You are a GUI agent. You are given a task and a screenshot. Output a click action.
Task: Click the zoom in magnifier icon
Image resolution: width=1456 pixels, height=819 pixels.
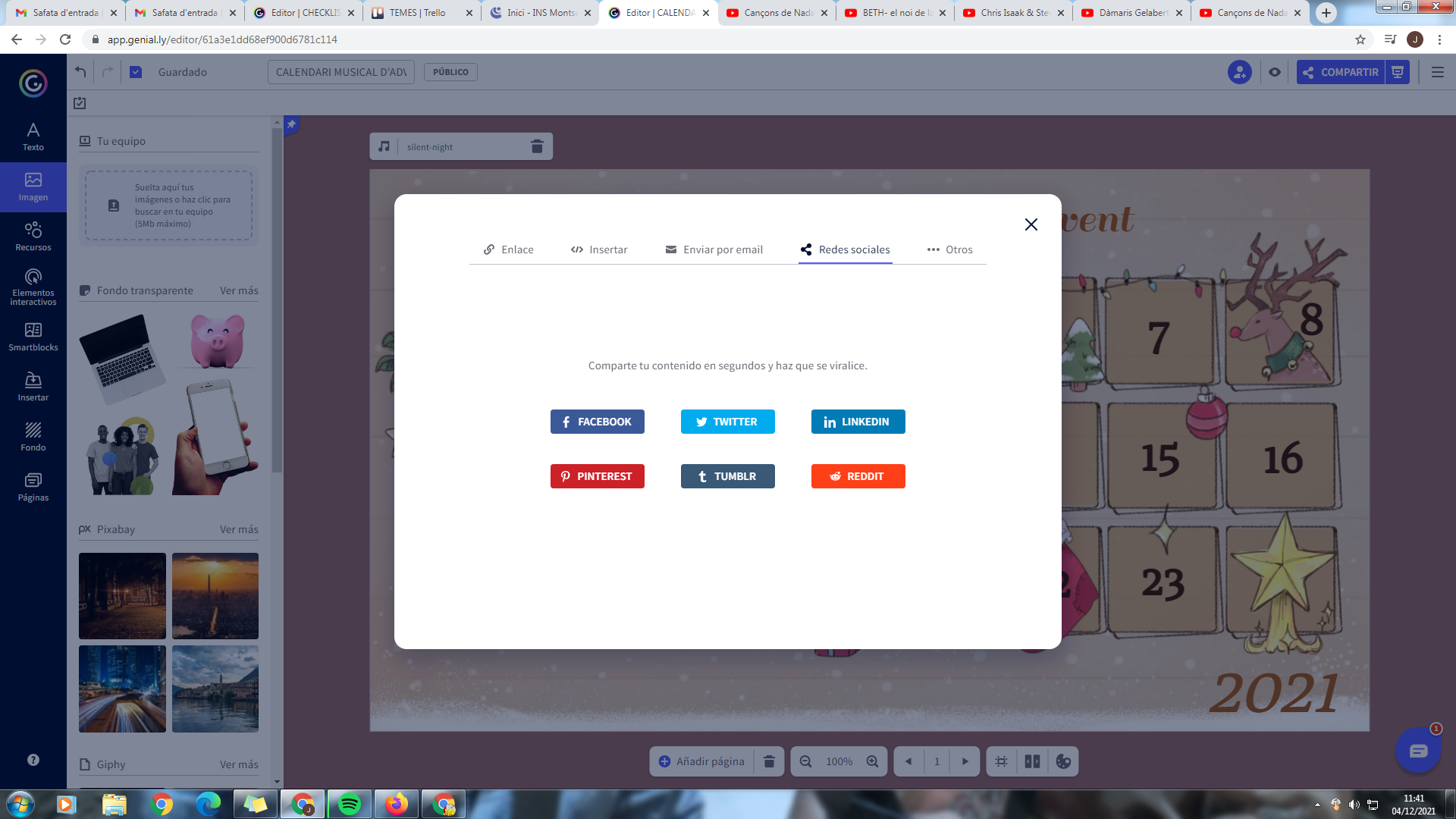pos(873,761)
